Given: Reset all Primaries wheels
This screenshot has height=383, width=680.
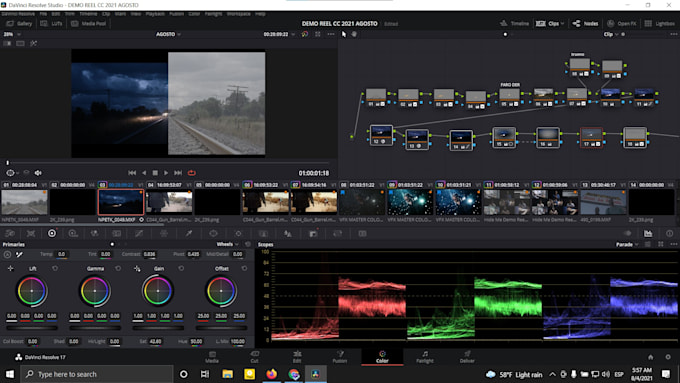Looking at the screenshot, I should click(x=248, y=244).
